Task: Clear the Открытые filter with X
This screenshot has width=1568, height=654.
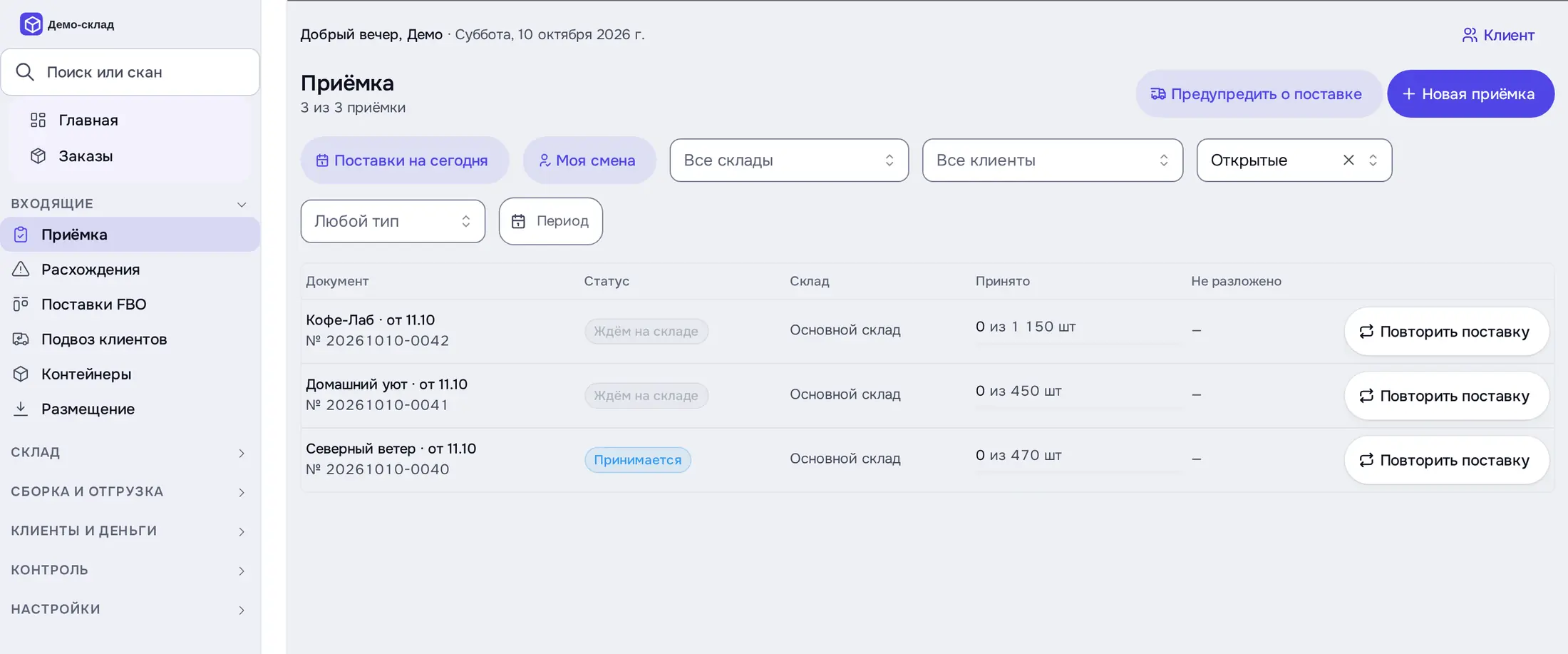Action: (1348, 160)
